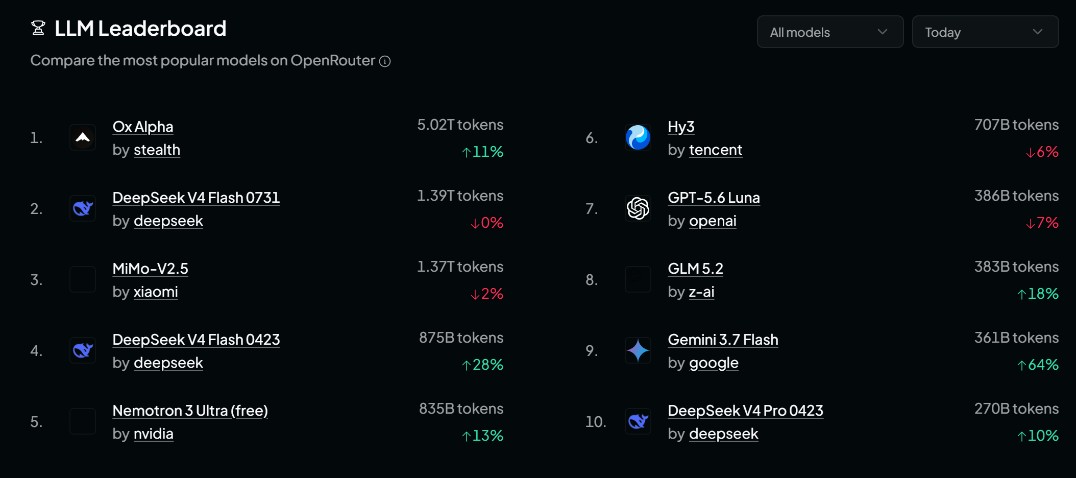Click the OpenAI logo beside GPT-5.6 Luna
1076x478 pixels.
tap(638, 208)
